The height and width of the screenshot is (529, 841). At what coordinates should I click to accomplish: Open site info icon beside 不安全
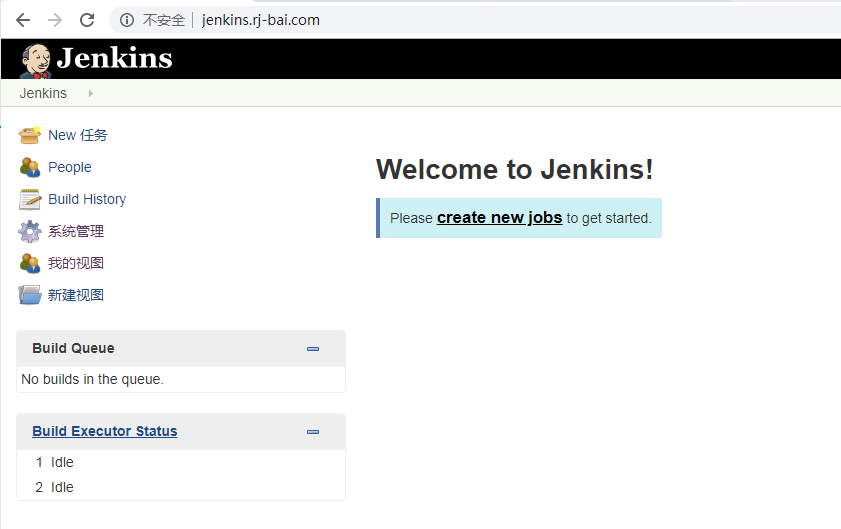(x=127, y=20)
